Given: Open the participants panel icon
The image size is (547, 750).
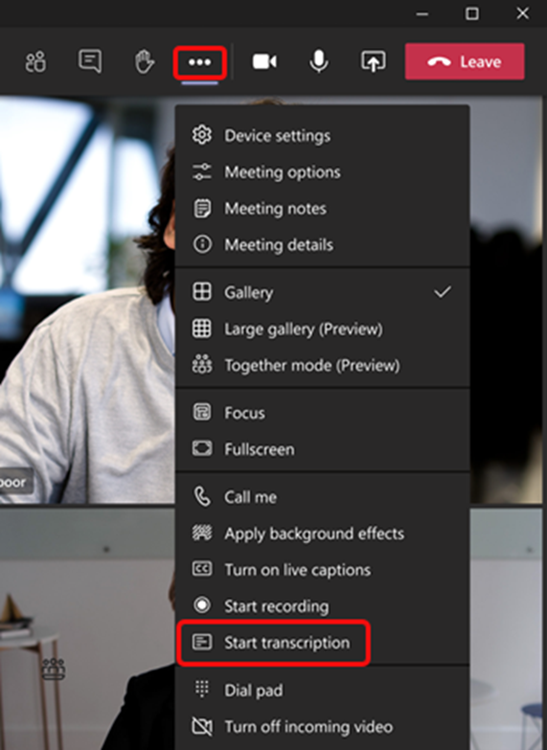Looking at the screenshot, I should coord(36,62).
